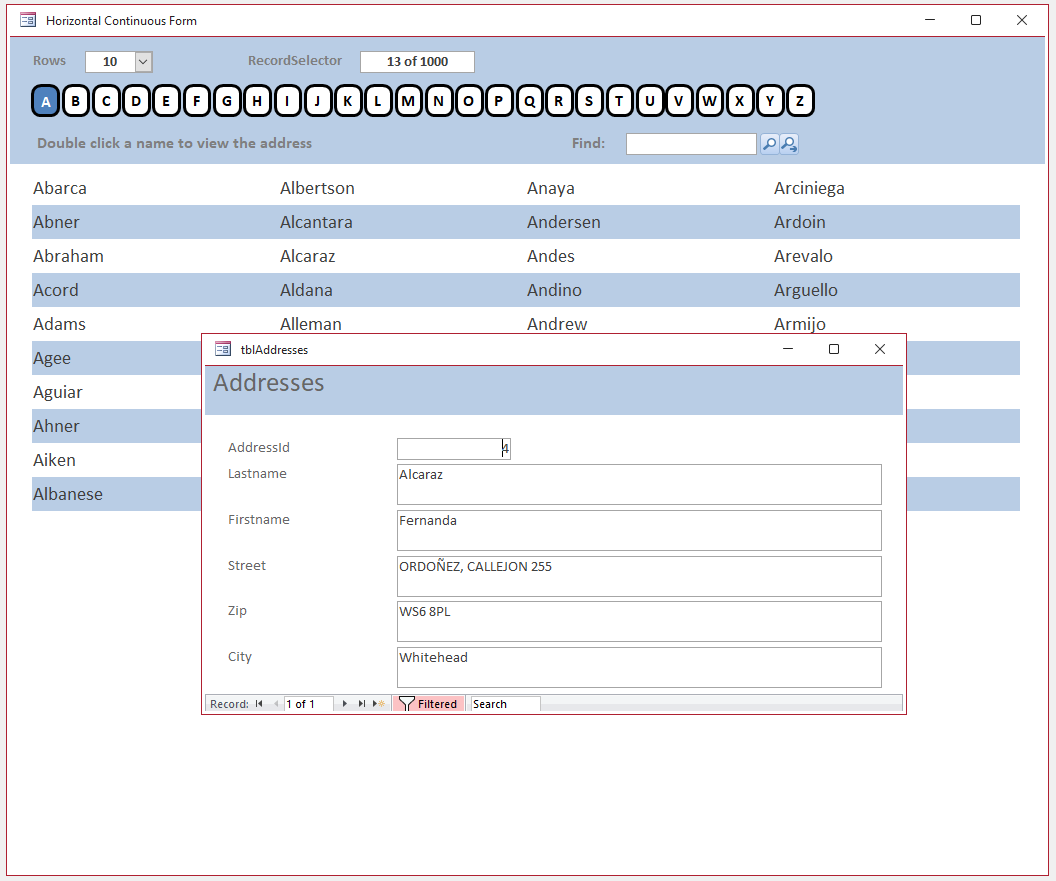The width and height of the screenshot is (1056, 881).
Task: Select the name Arciniega
Action: 809,188
